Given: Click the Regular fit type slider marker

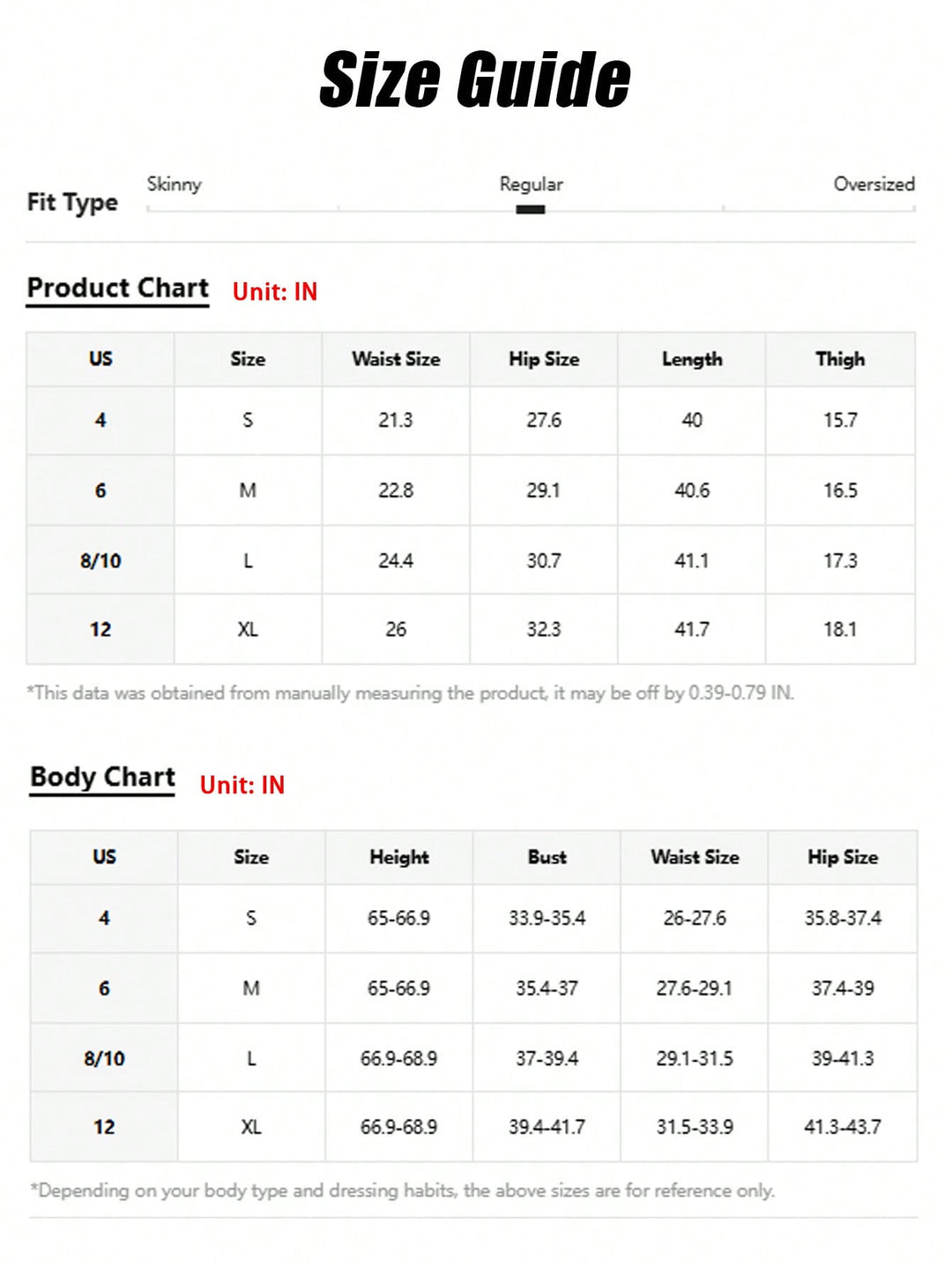Looking at the screenshot, I should [x=530, y=210].
